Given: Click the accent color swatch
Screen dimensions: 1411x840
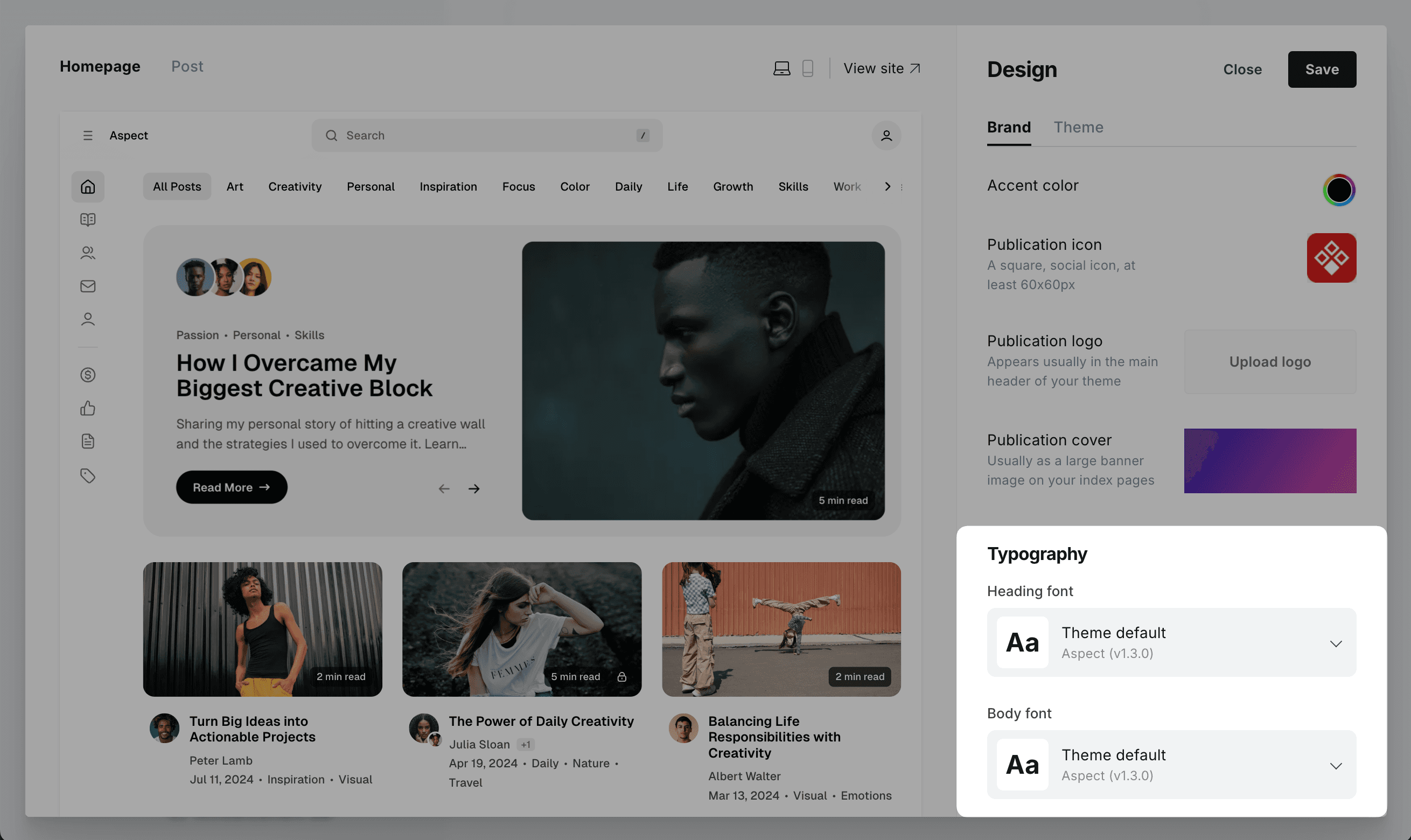Looking at the screenshot, I should 1338,189.
